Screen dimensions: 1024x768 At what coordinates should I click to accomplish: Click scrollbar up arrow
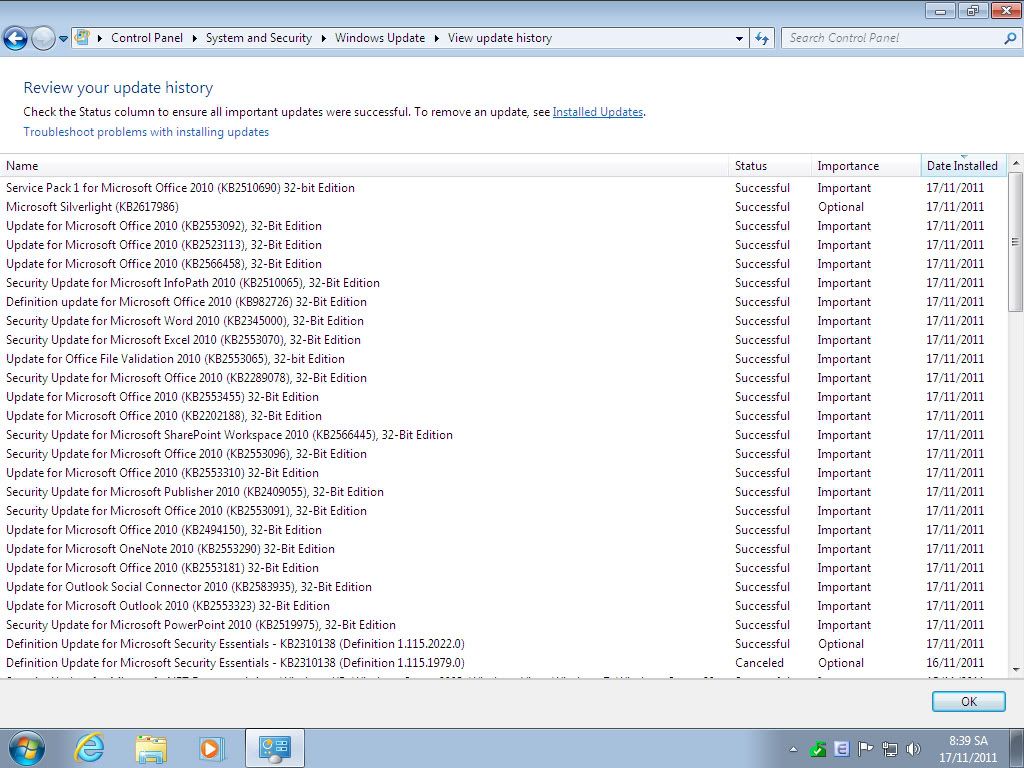[x=1016, y=163]
